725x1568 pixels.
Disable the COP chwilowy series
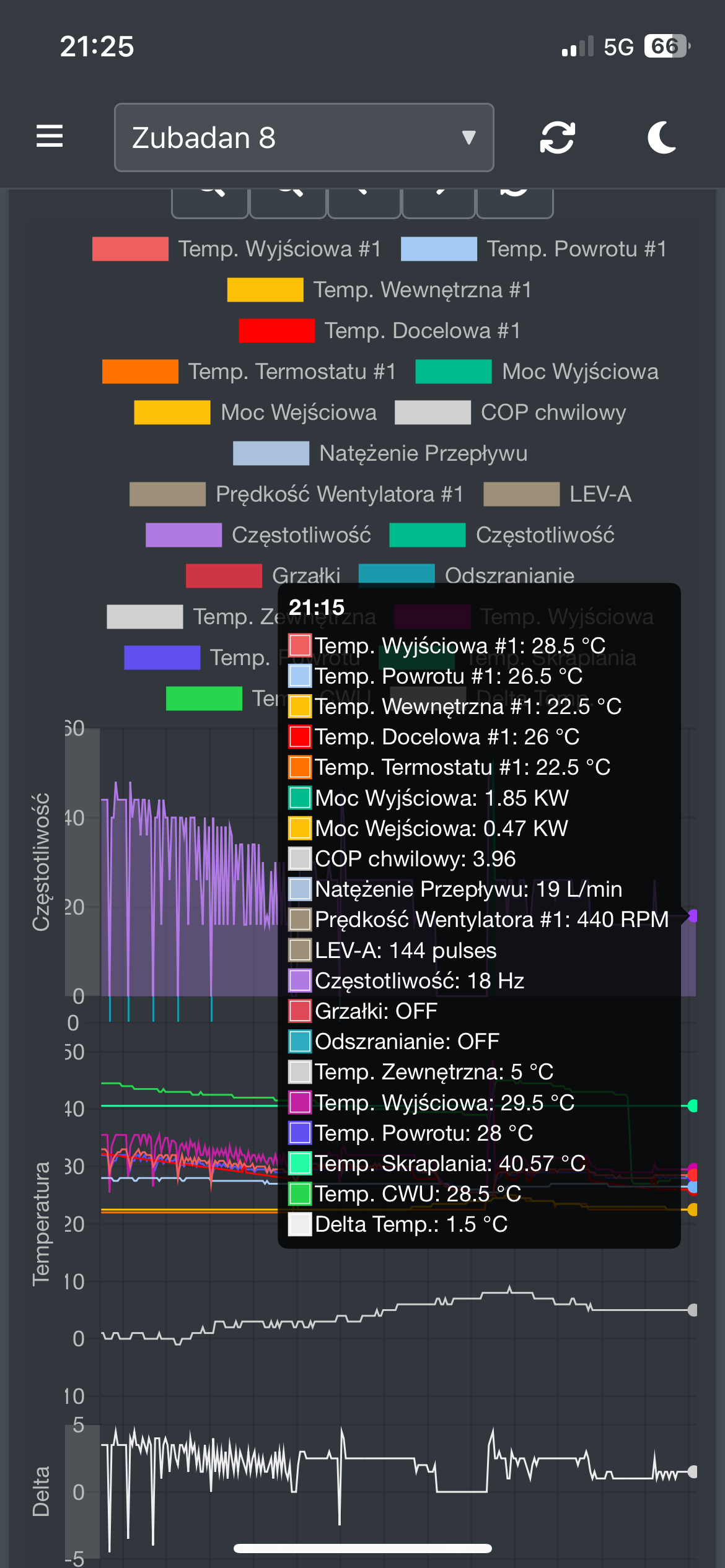(553, 412)
